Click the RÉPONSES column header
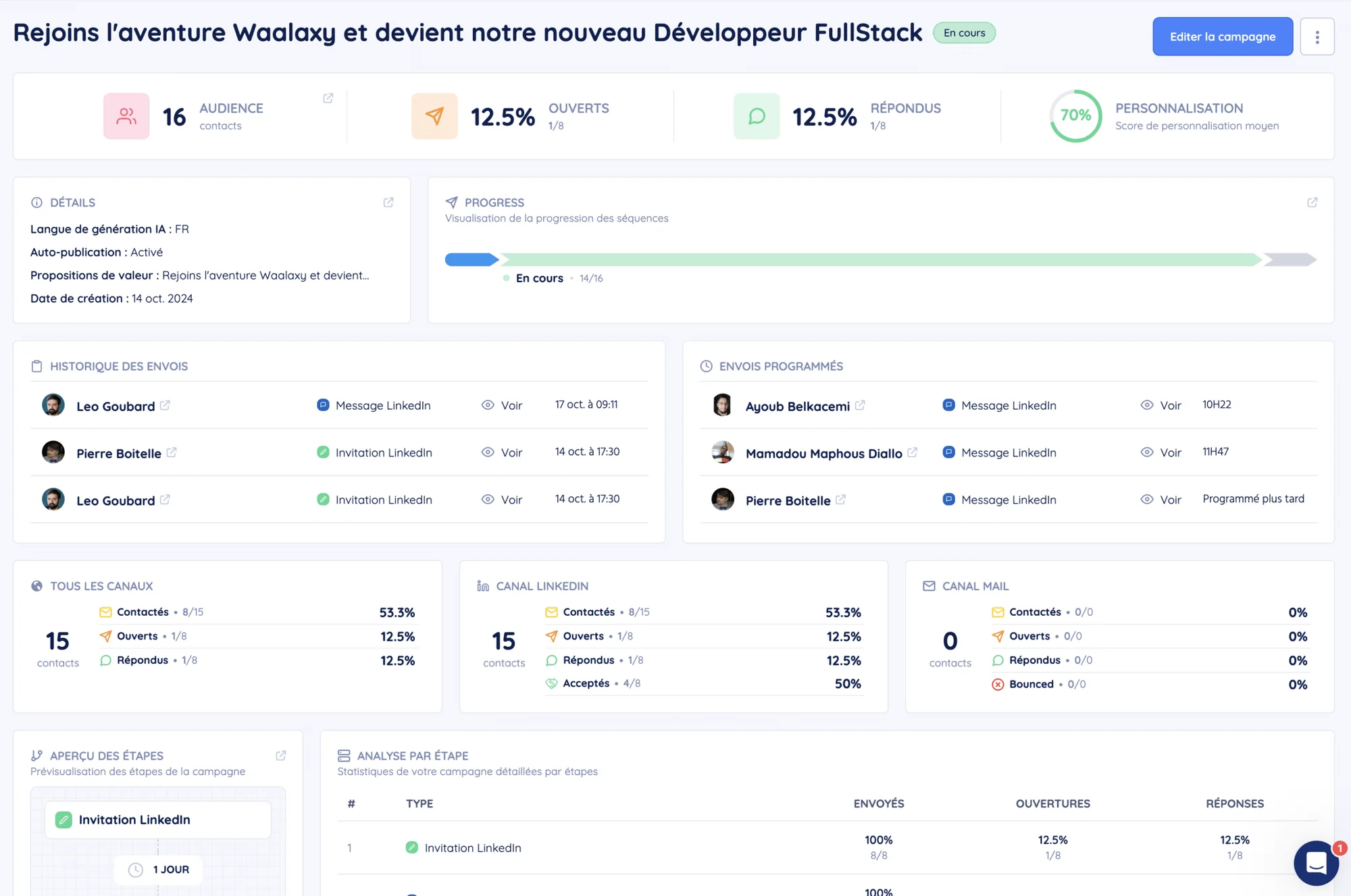The width and height of the screenshot is (1351, 896). 1235,803
